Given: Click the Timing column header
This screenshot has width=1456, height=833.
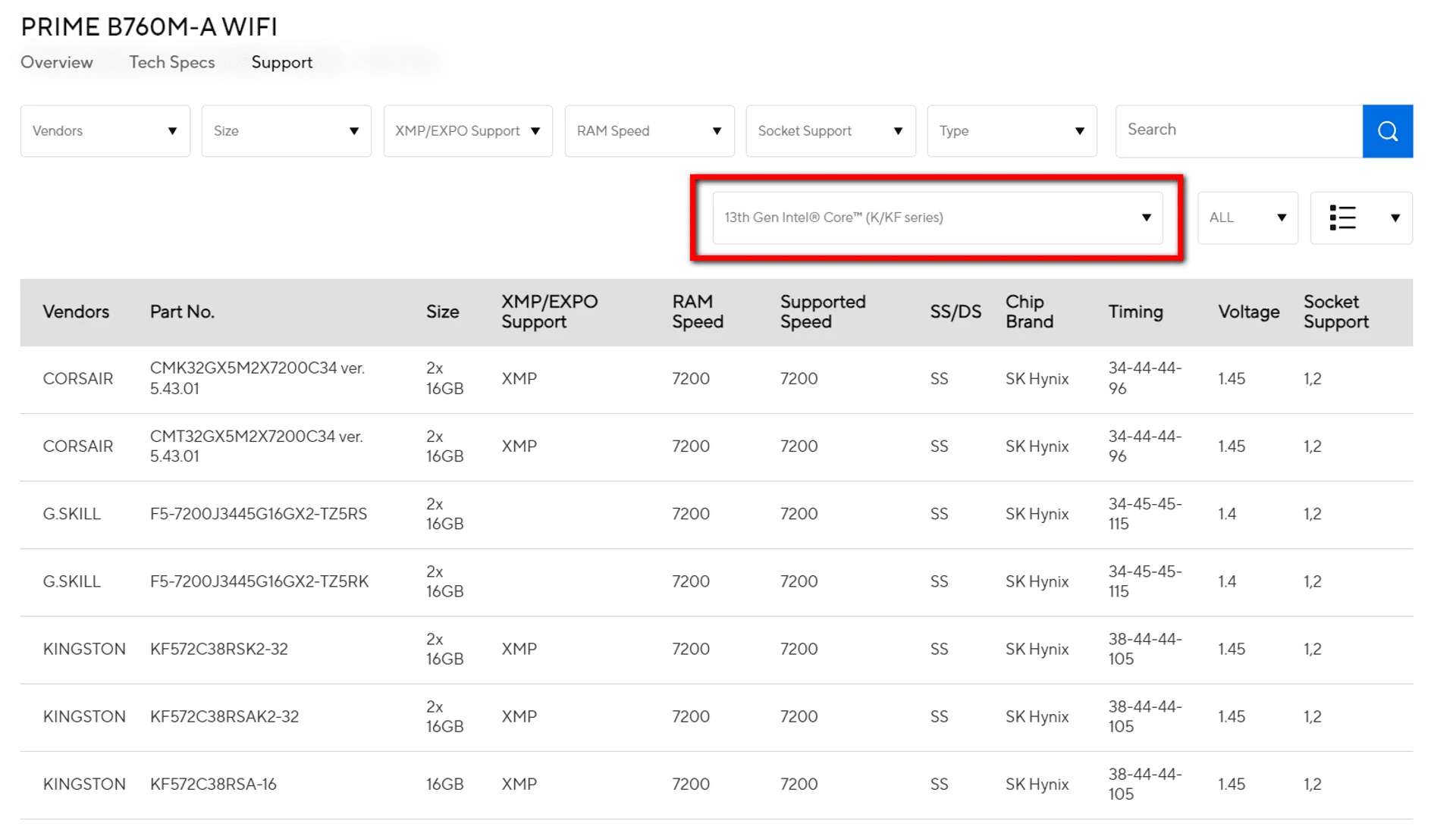Looking at the screenshot, I should 1135,312.
